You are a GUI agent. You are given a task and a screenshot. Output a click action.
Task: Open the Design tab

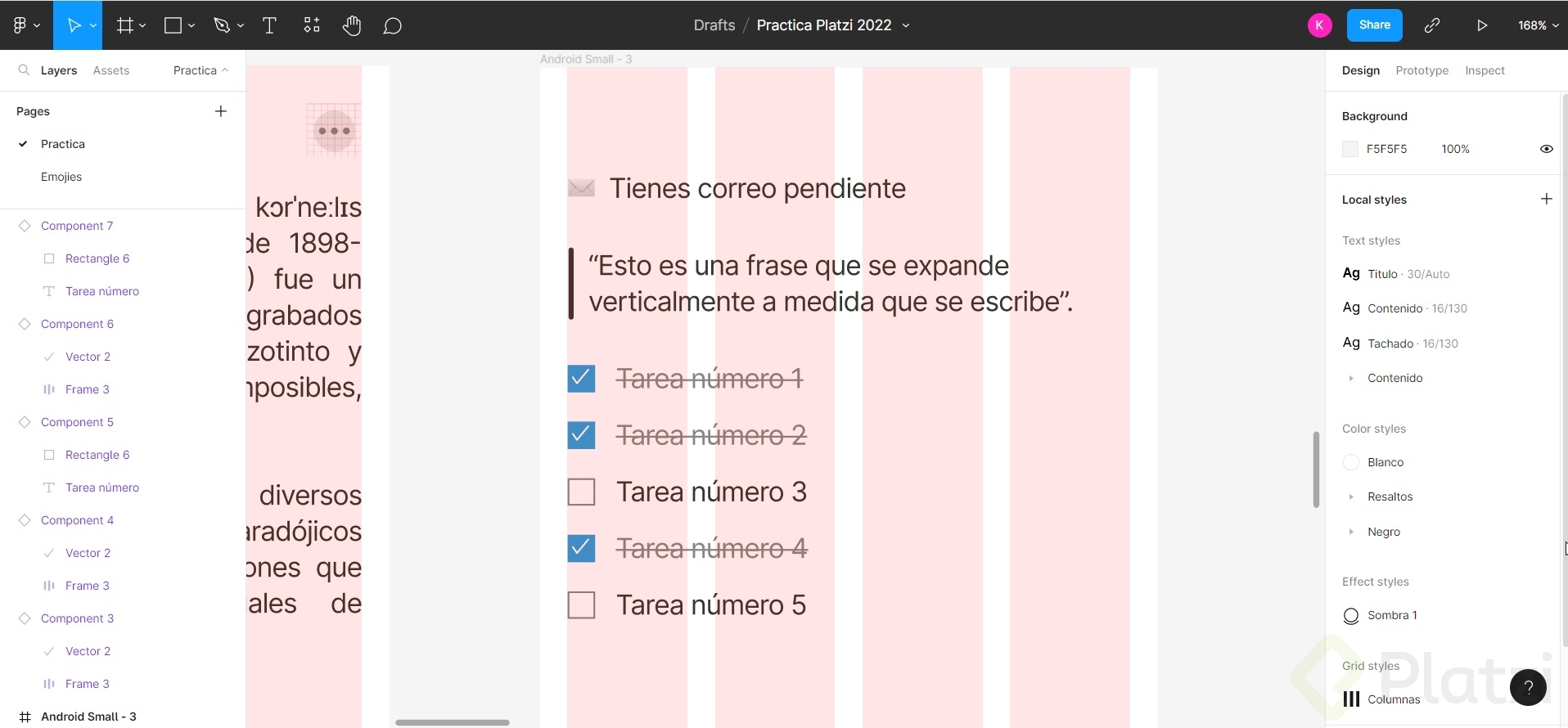pos(1361,70)
